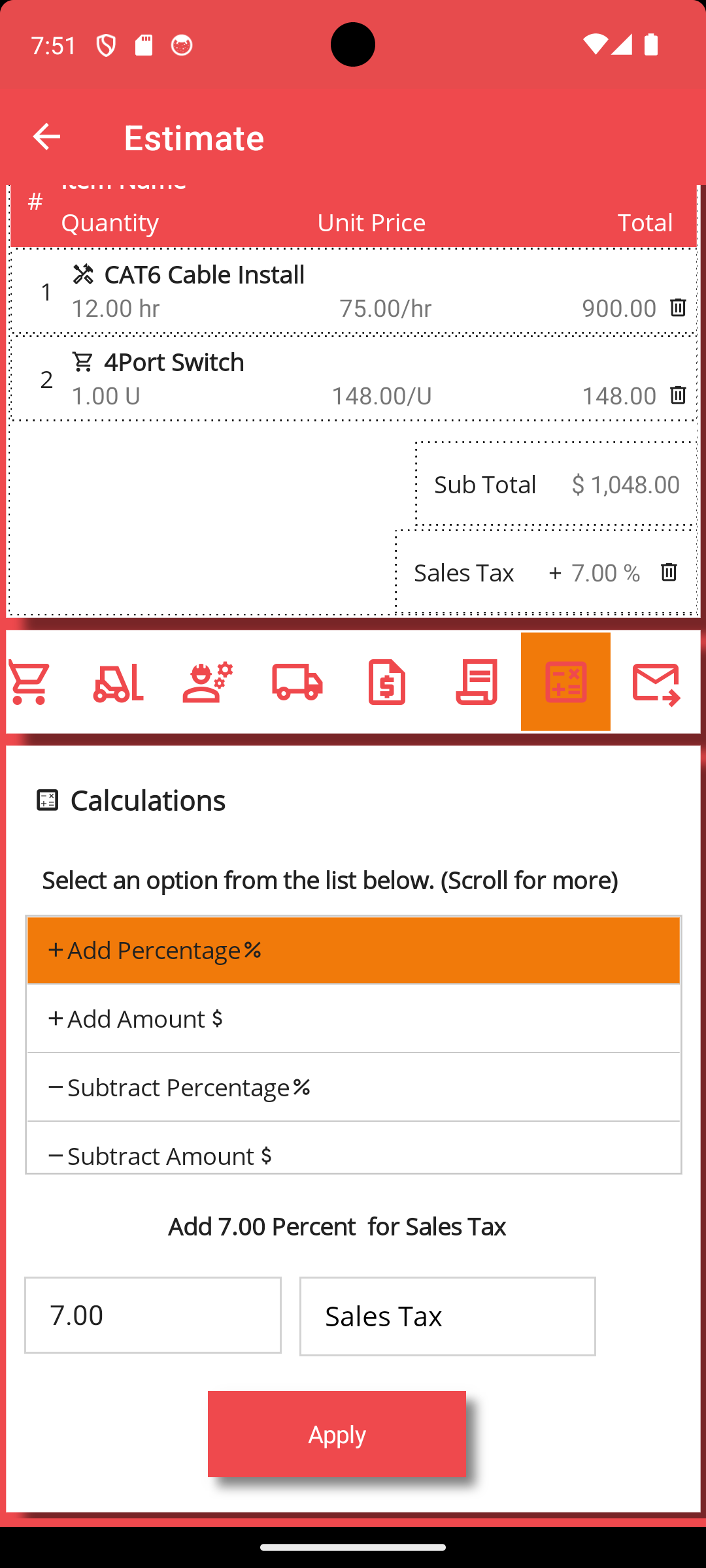Edit the Sales Tax label field
This screenshot has height=1568, width=706.
tap(448, 1316)
